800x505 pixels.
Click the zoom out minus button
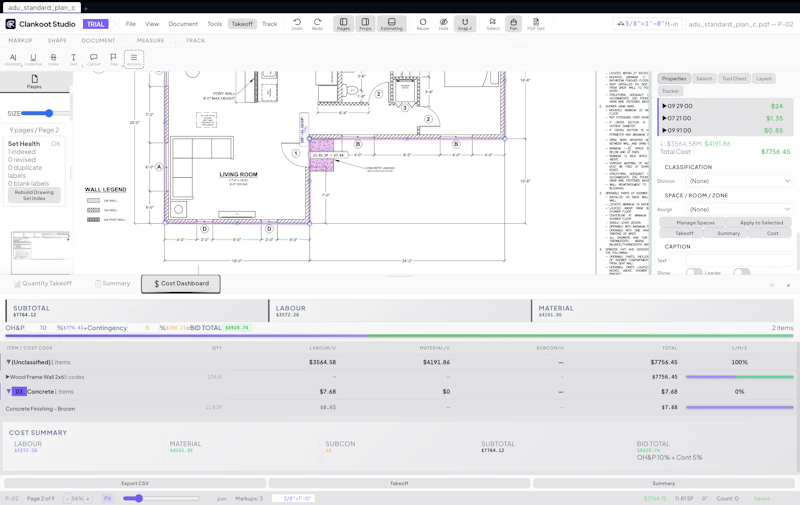67,498
